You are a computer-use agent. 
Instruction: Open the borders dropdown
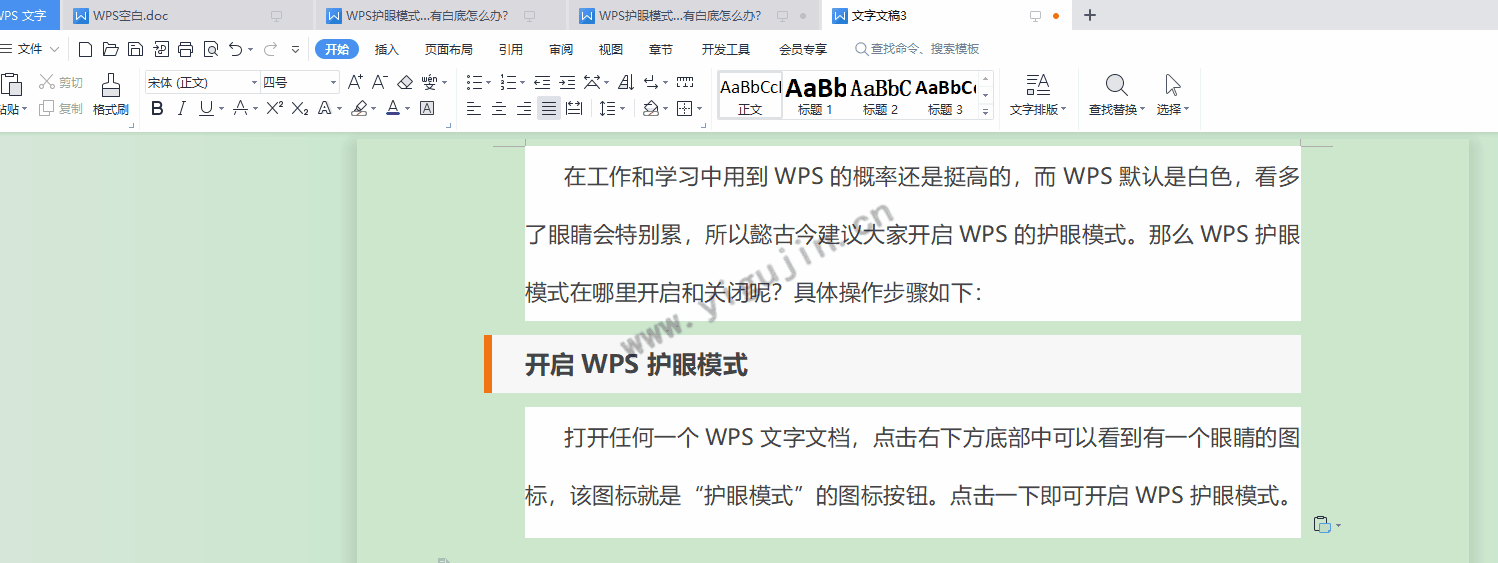pos(698,109)
